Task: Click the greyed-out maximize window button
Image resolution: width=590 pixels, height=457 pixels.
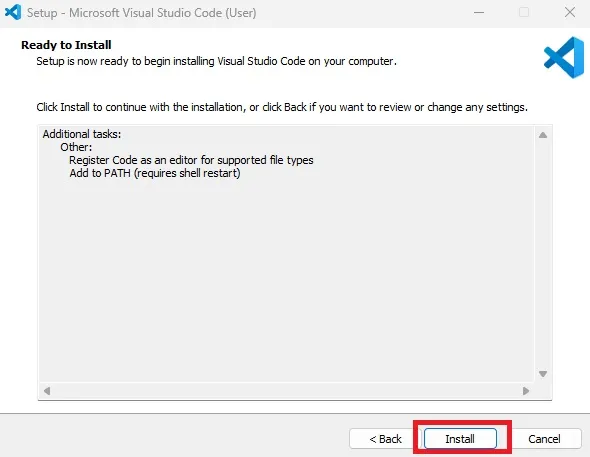Action: coord(524,12)
